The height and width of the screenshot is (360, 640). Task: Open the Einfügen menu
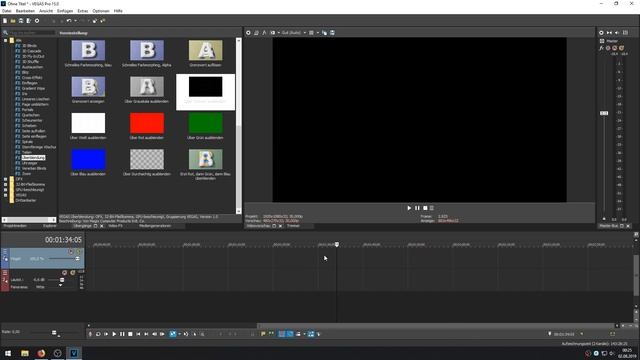click(x=65, y=11)
